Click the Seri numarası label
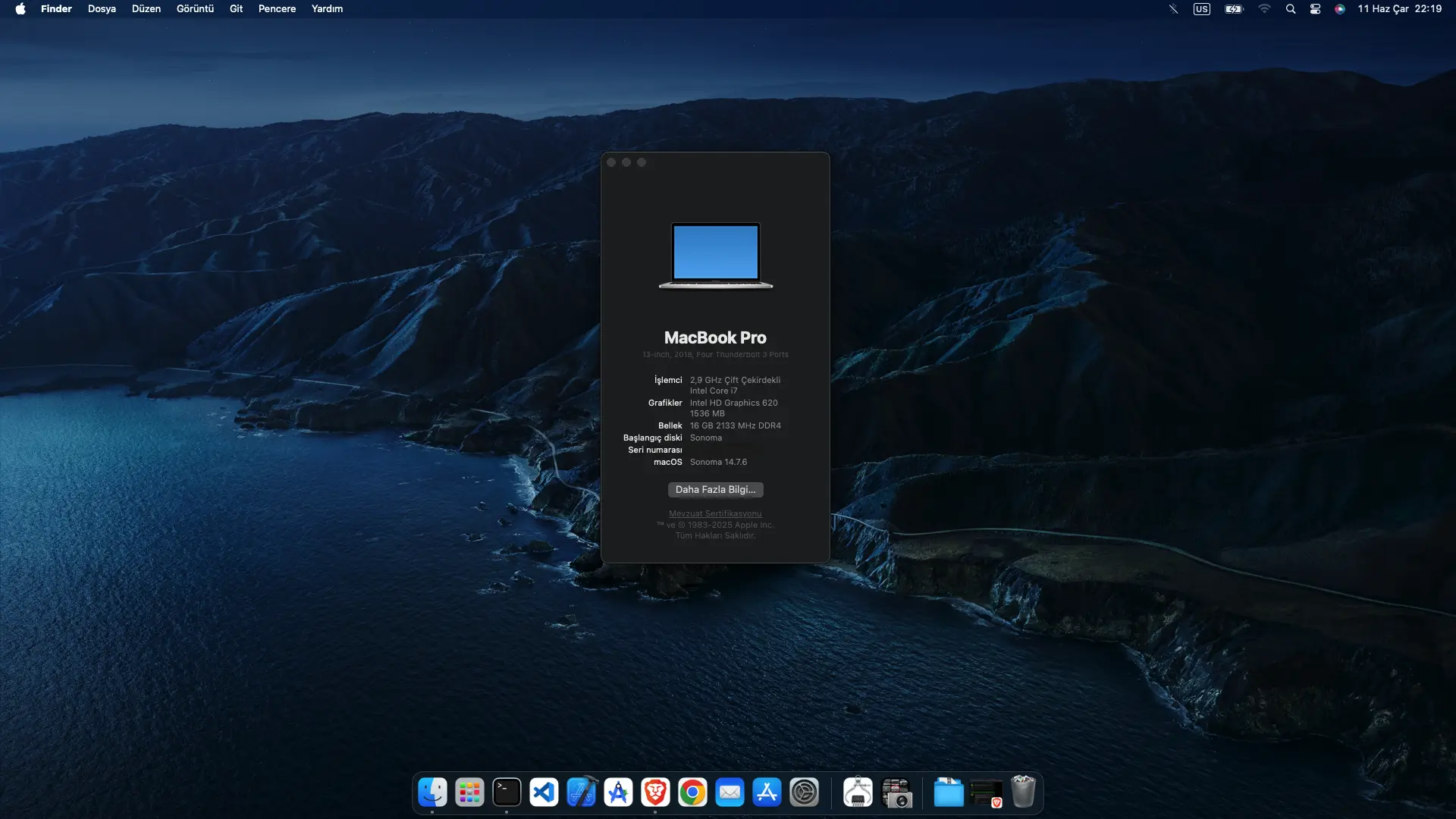1456x819 pixels. 654,450
